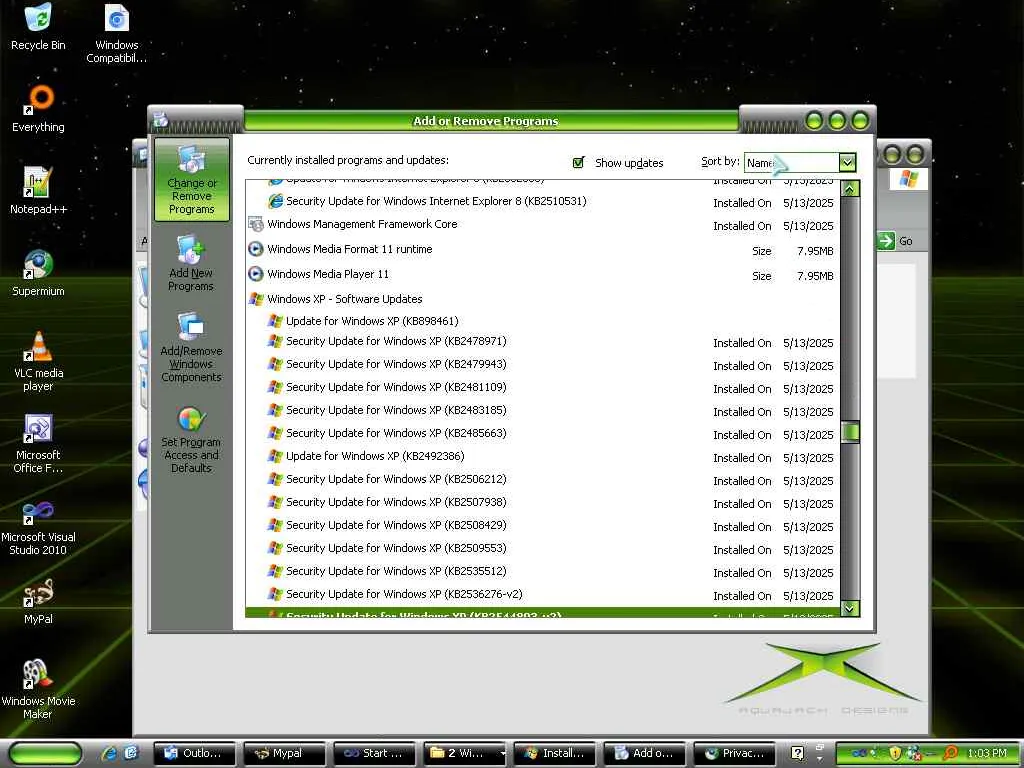The width and height of the screenshot is (1024, 768).
Task: Click the Go arrow icon in background window
Action: click(x=886, y=241)
